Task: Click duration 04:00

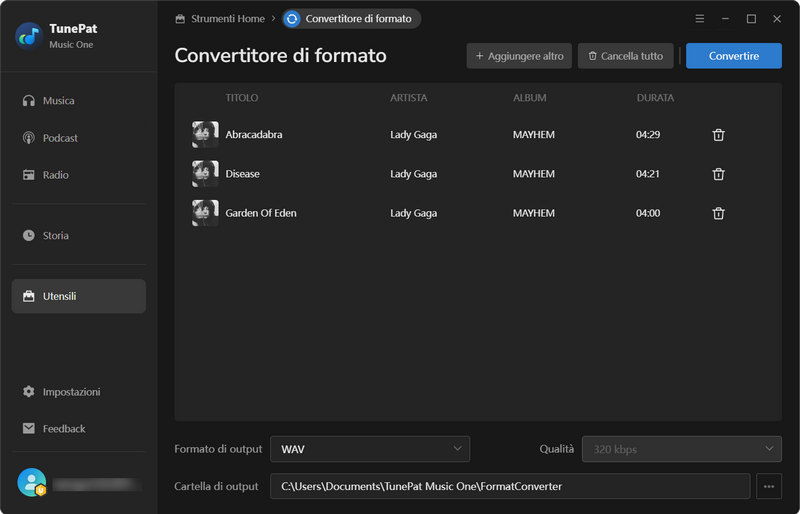Action: click(648, 213)
